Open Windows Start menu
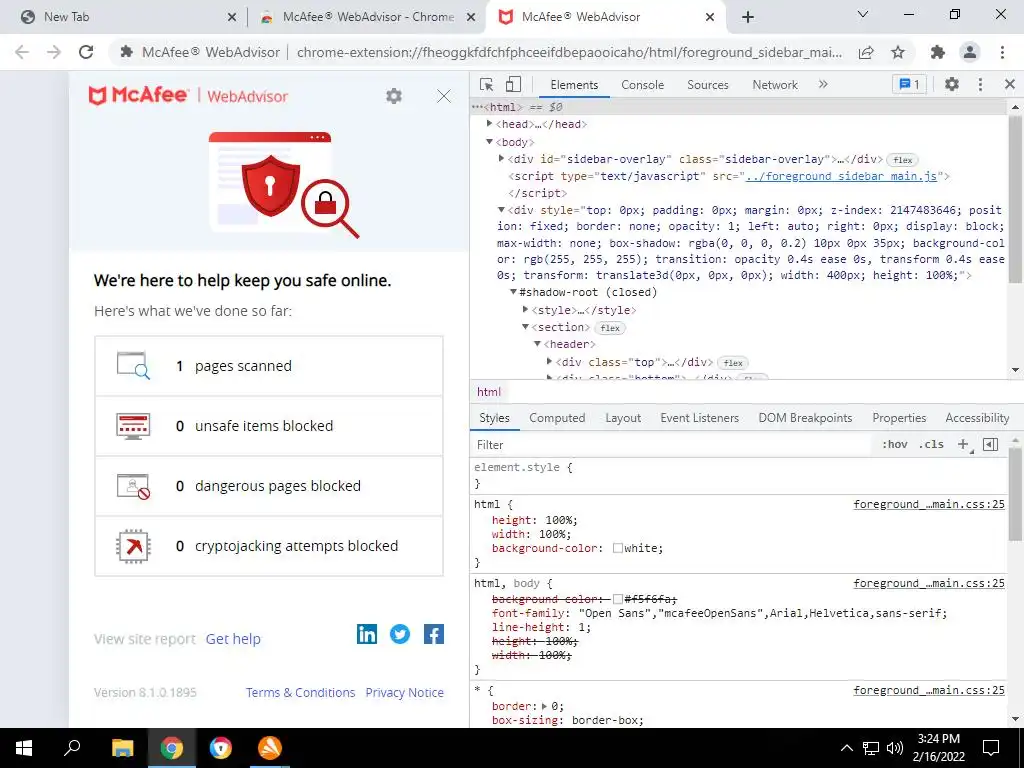 24,748
